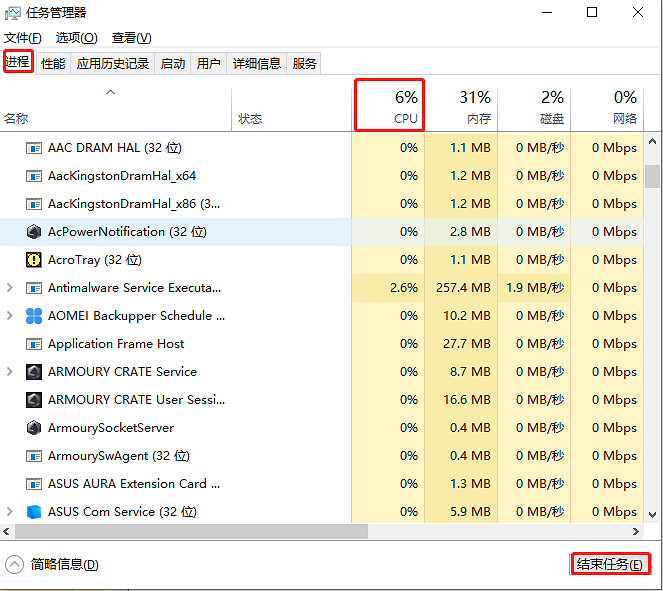
Task: Sort processes by CPU column
Action: [389, 106]
